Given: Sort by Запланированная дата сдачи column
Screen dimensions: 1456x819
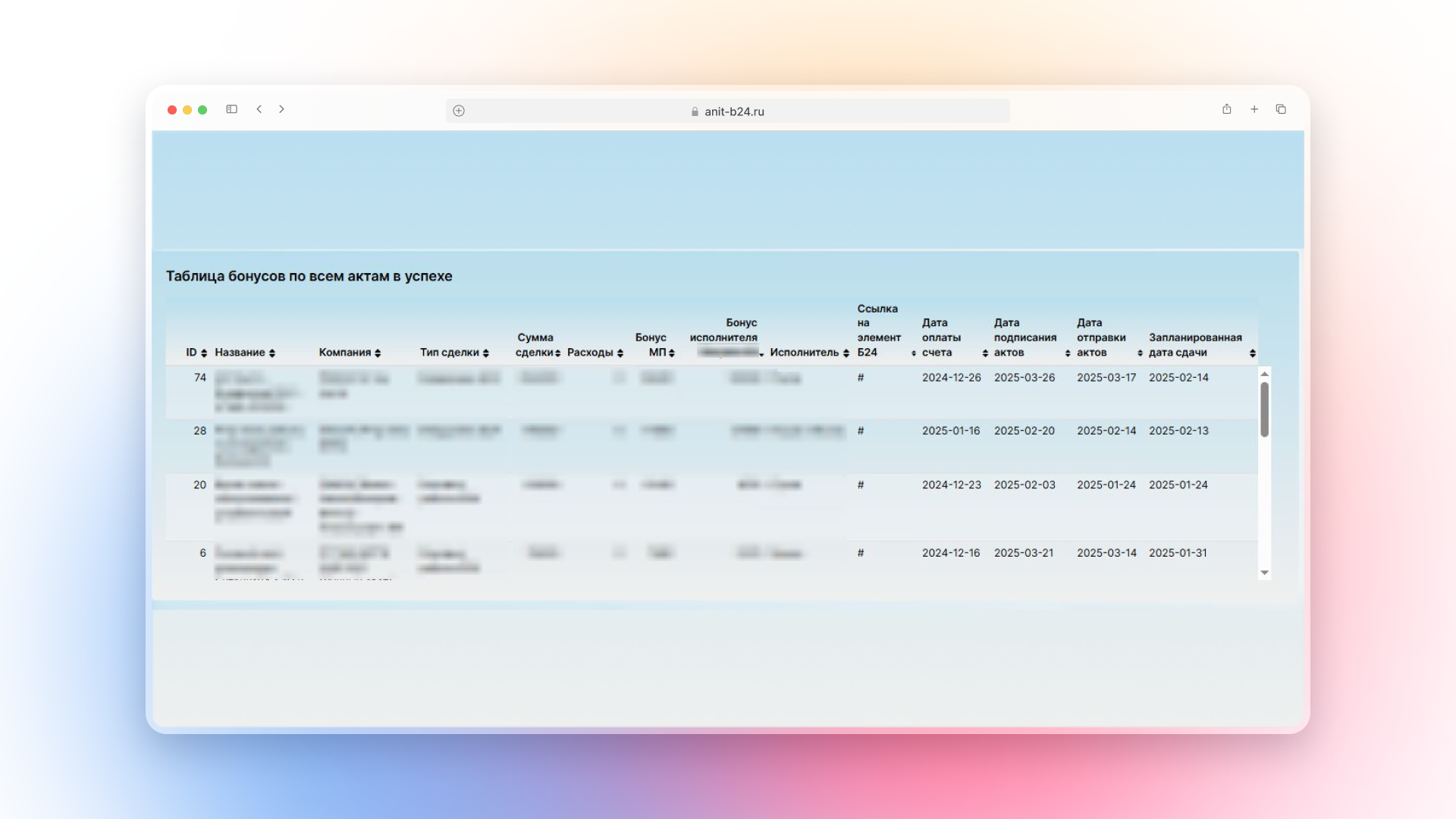Looking at the screenshot, I should point(1253,353).
